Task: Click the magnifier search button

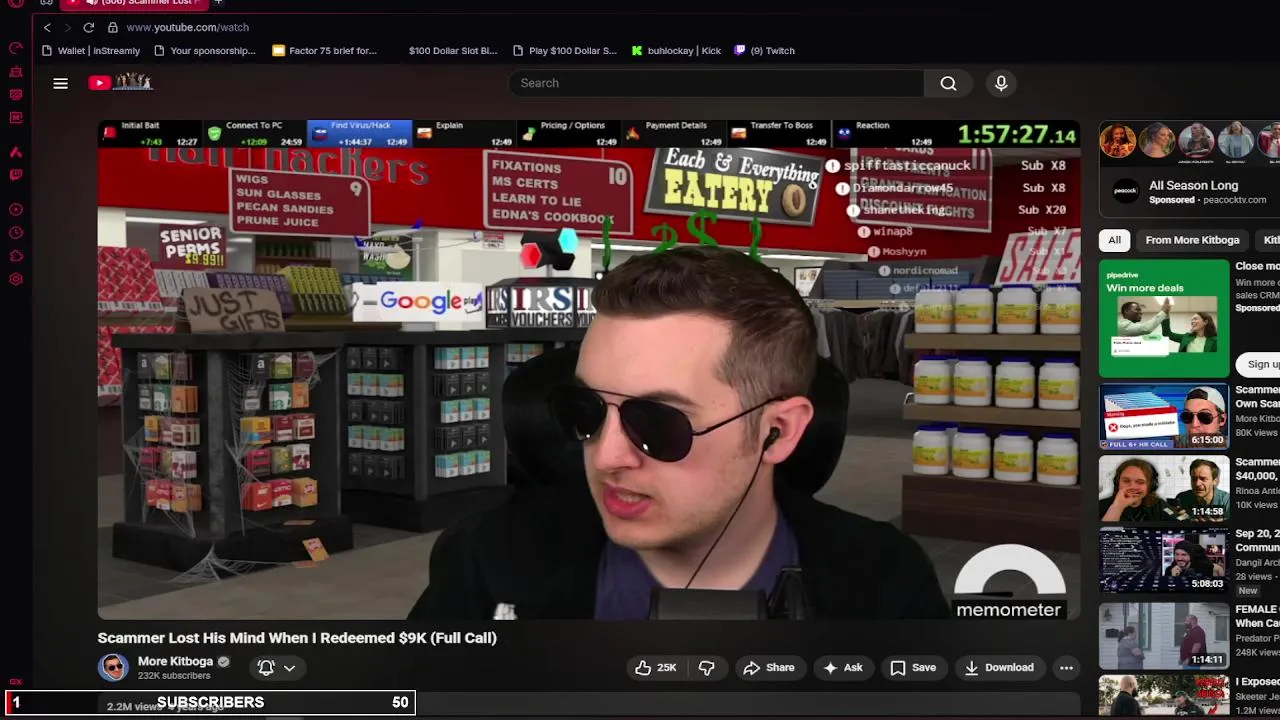Action: click(x=948, y=83)
